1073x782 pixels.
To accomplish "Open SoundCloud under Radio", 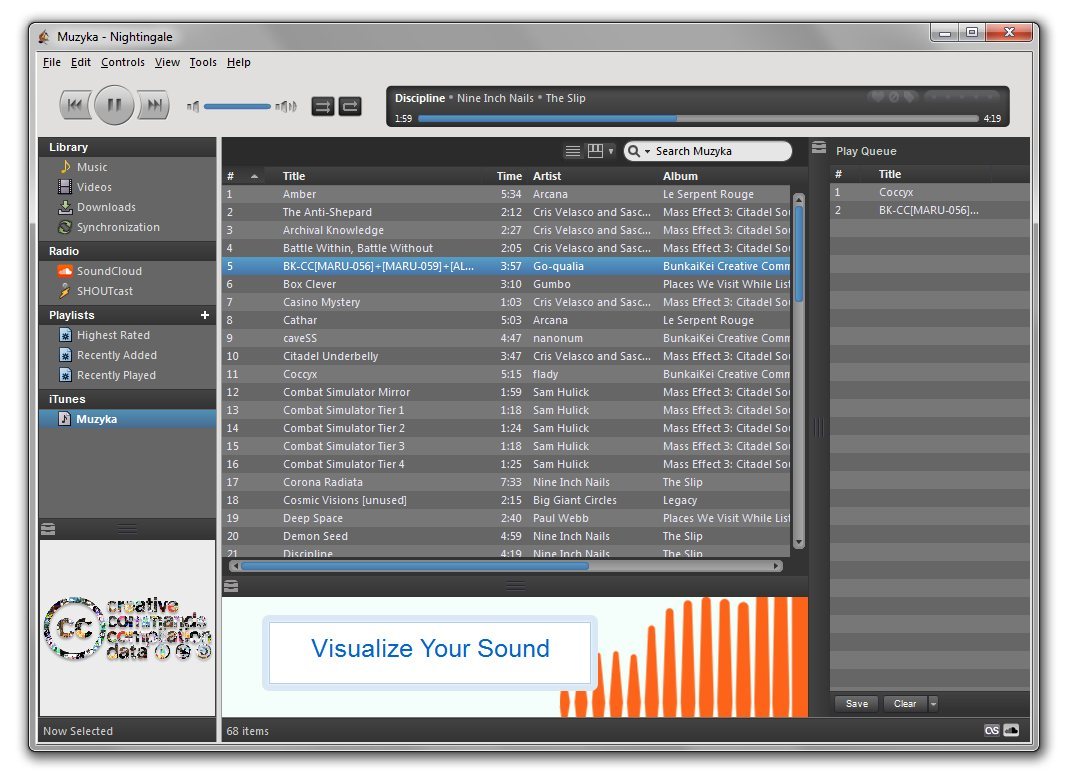I will [127, 271].
